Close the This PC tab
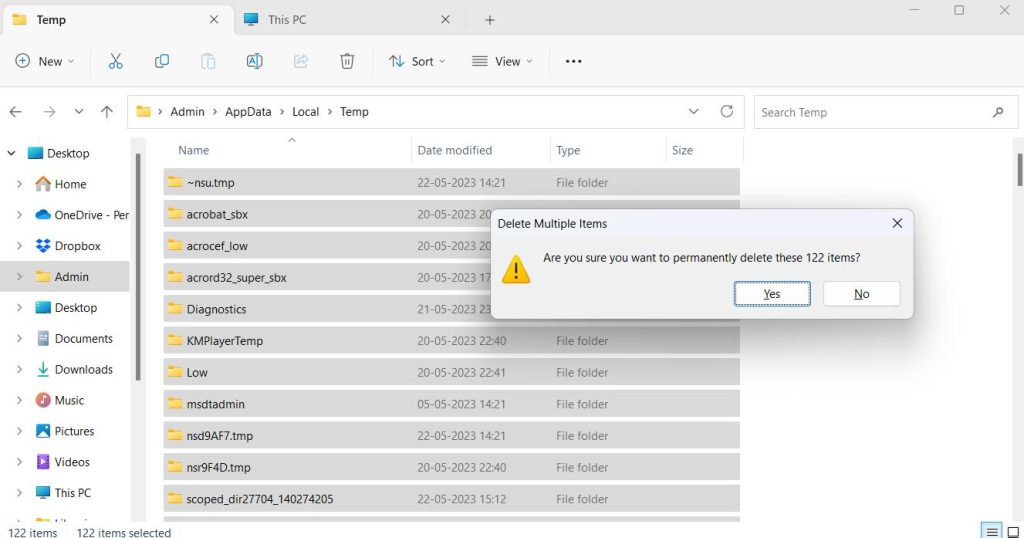The width and height of the screenshot is (1024, 538). (x=445, y=20)
